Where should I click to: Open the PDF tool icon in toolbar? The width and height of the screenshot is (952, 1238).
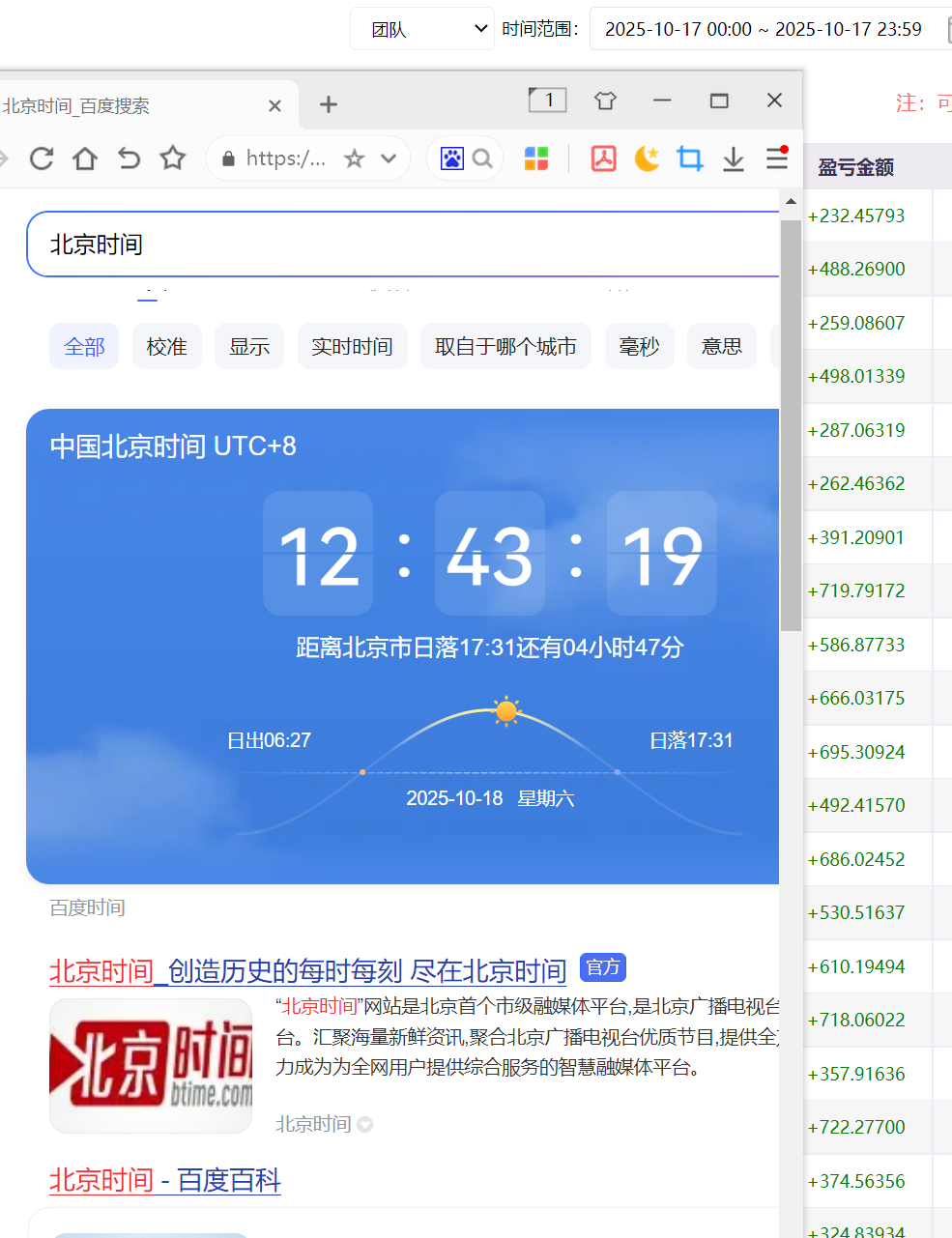pyautogui.click(x=604, y=158)
